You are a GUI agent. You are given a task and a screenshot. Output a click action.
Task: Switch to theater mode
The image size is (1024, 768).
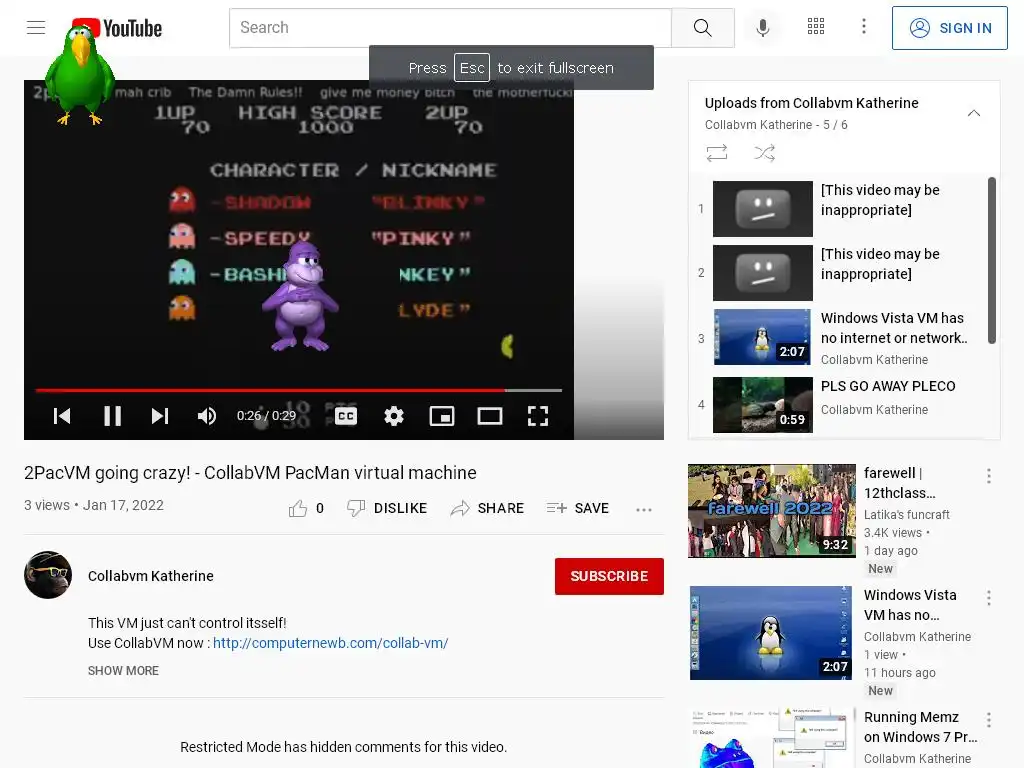point(490,416)
